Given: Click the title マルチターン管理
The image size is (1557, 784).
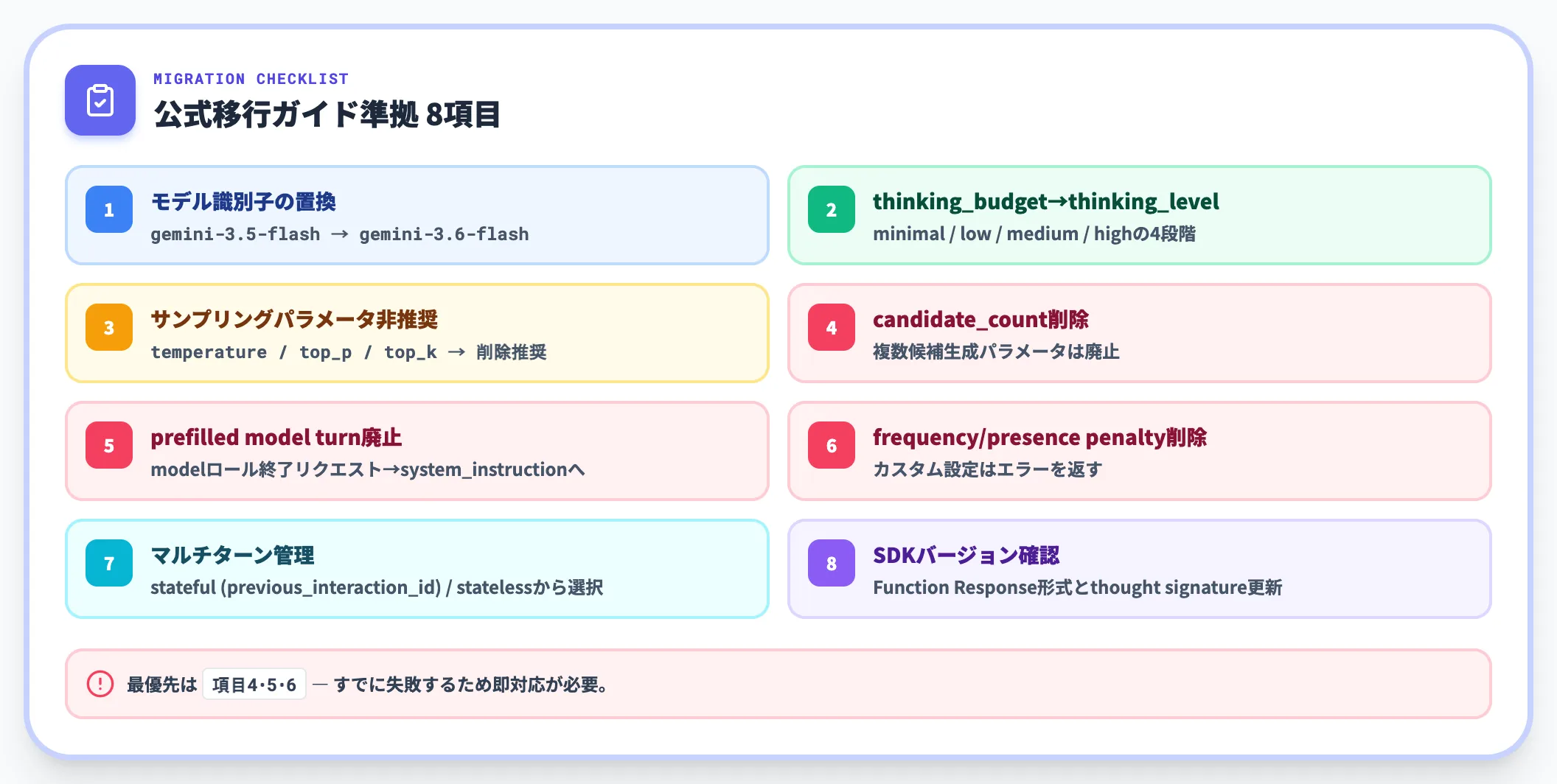Looking at the screenshot, I should pyautogui.click(x=232, y=555).
